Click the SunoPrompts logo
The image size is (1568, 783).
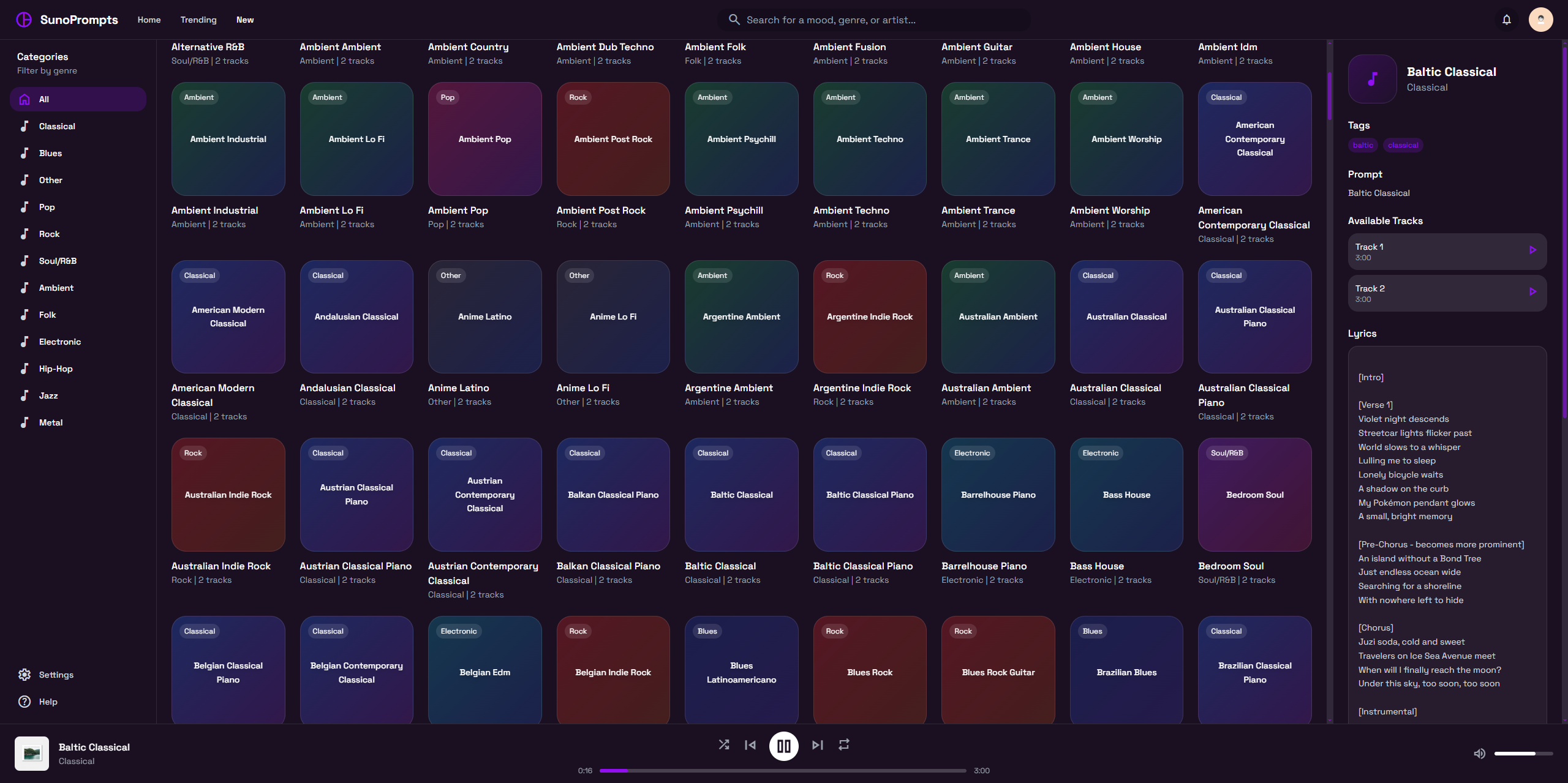coord(66,19)
